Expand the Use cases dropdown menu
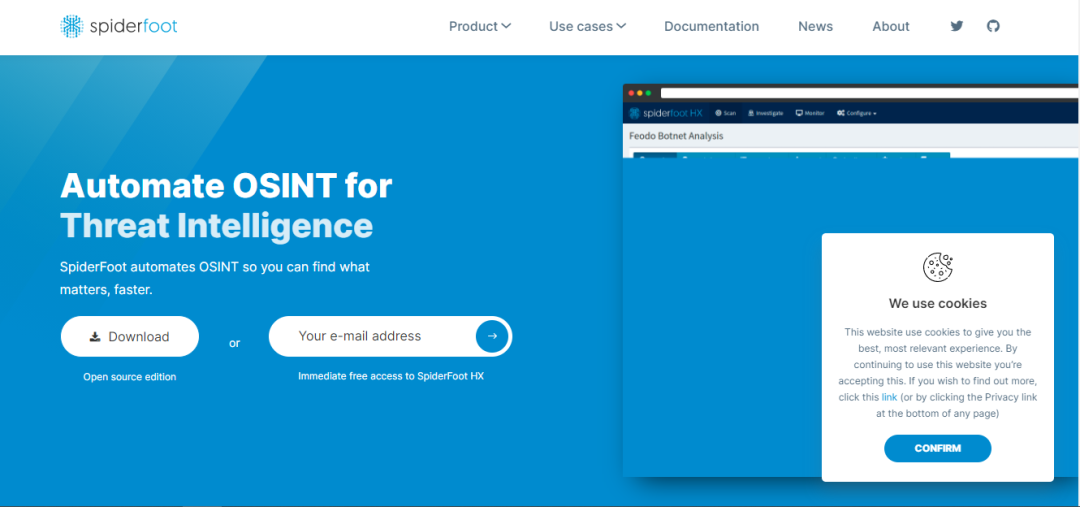 point(588,26)
